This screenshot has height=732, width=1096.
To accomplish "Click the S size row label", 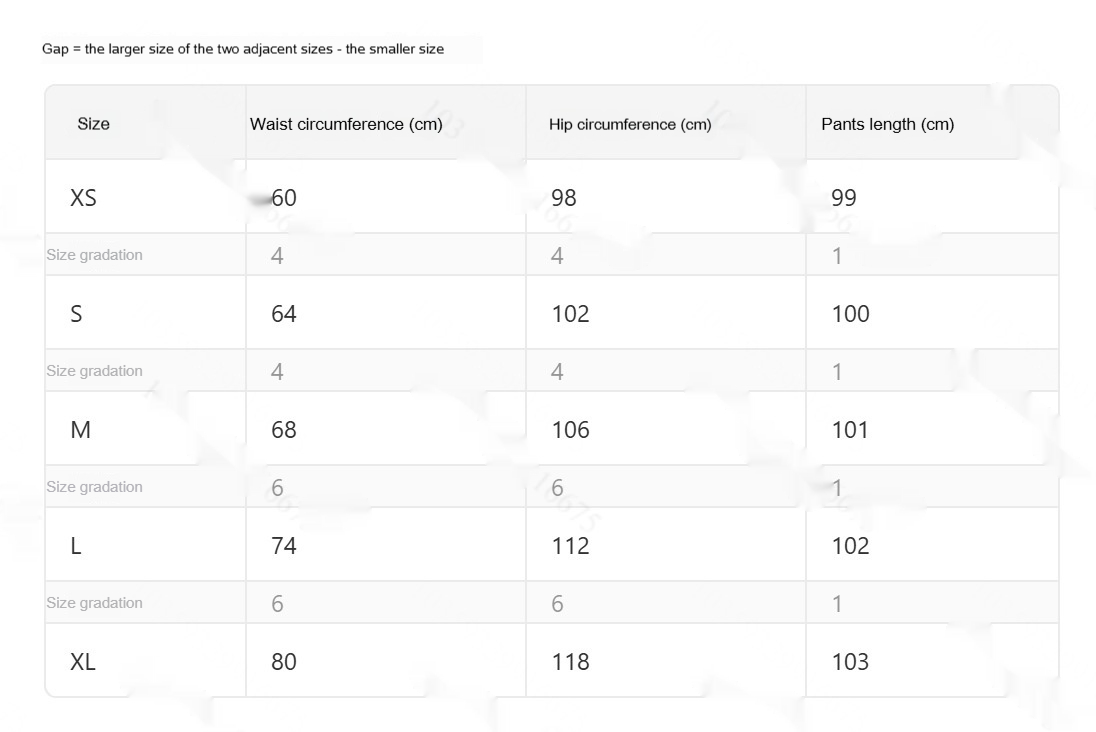I will click(77, 314).
